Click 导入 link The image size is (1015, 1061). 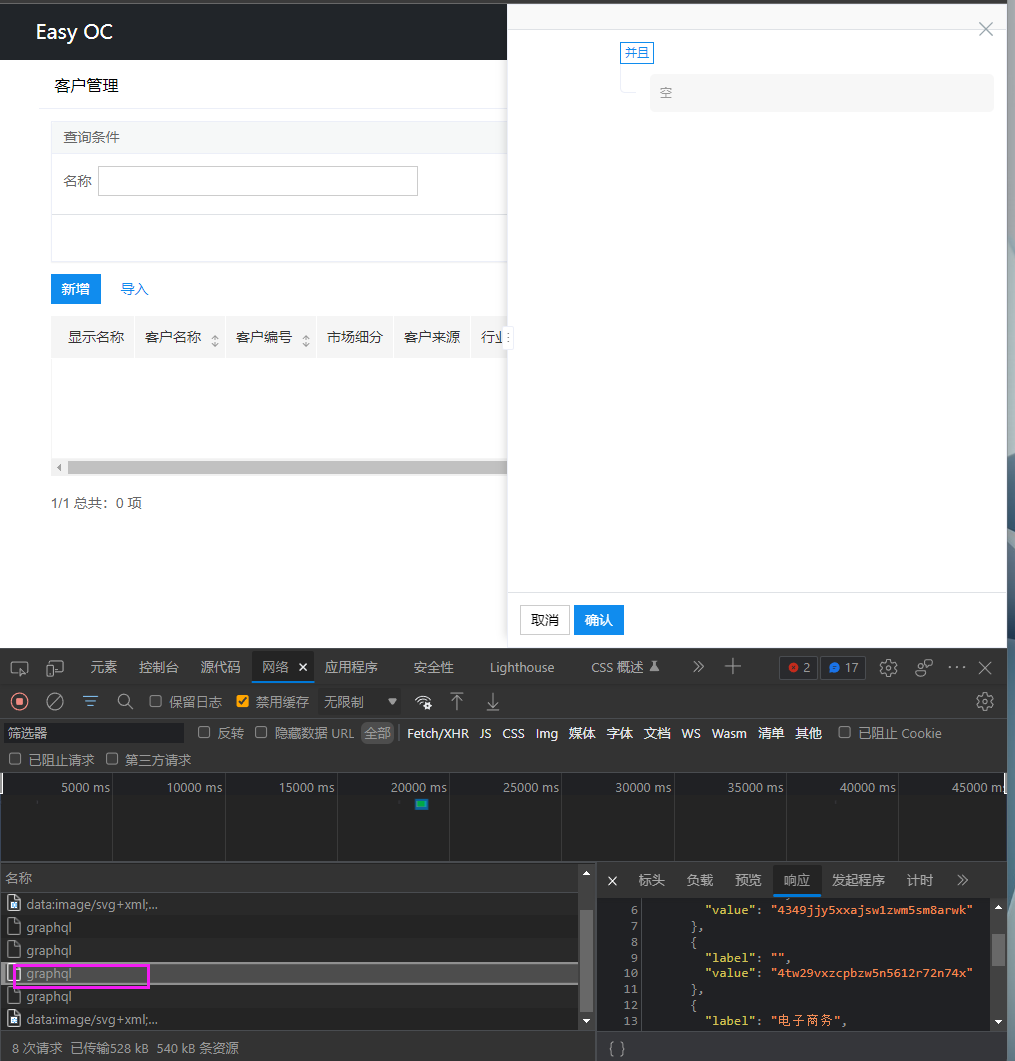(134, 289)
